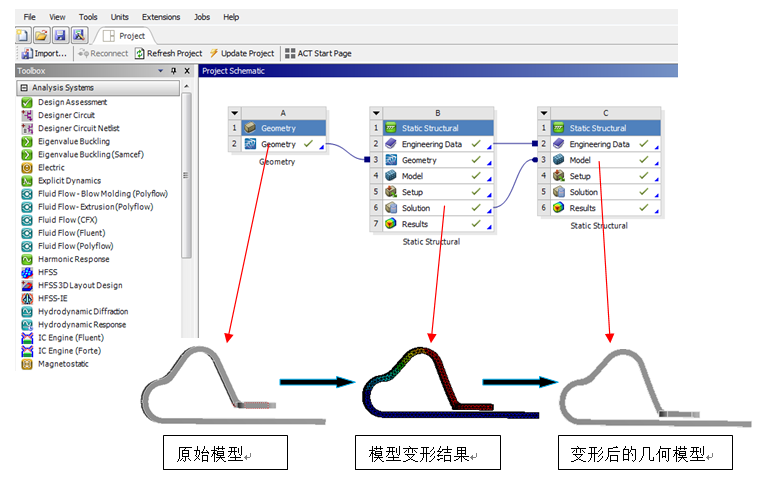Click the Setup cell icon in system B

click(391, 192)
